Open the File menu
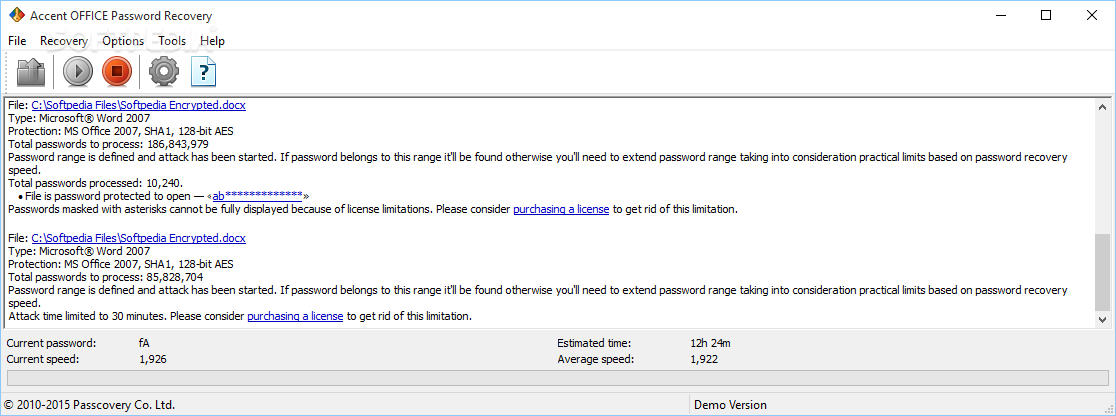Screen dimensions: 1116x416 pyautogui.click(x=17, y=41)
